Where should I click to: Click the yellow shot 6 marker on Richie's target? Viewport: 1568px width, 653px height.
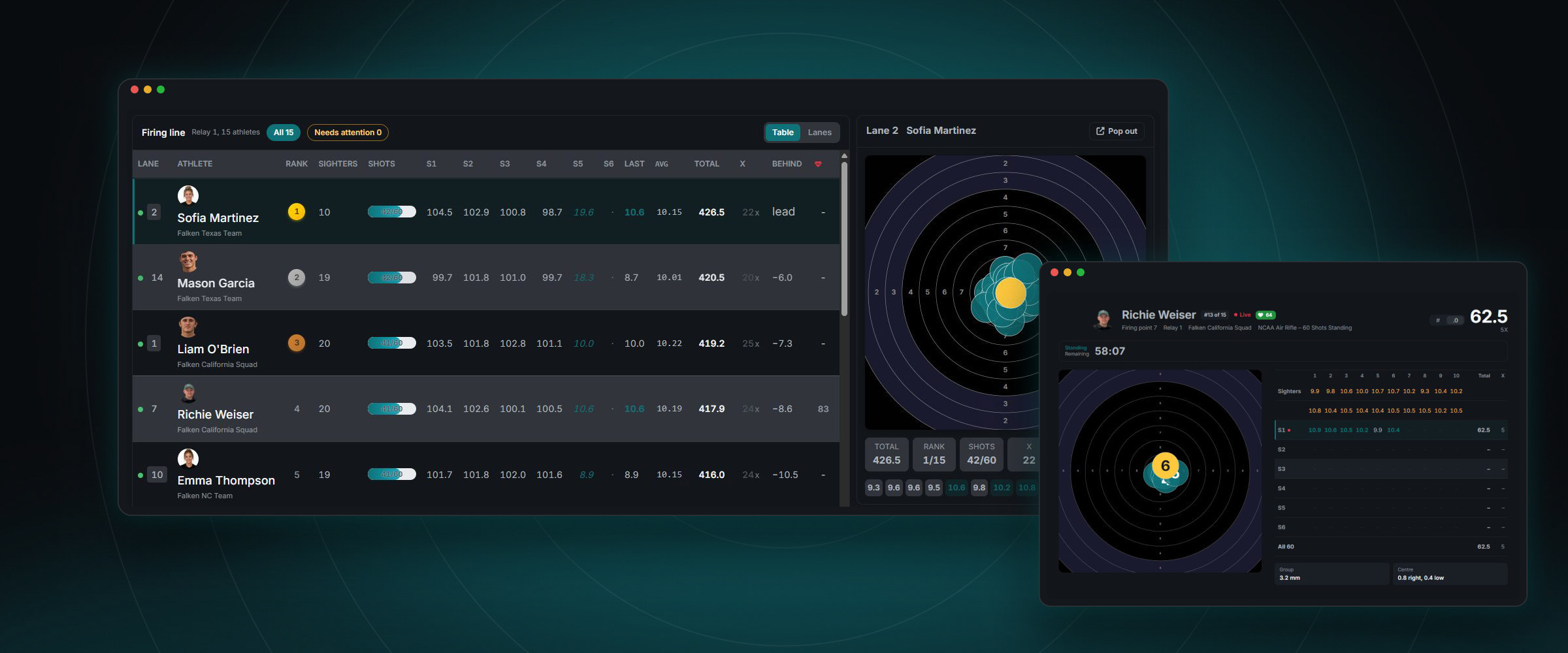pos(1165,466)
